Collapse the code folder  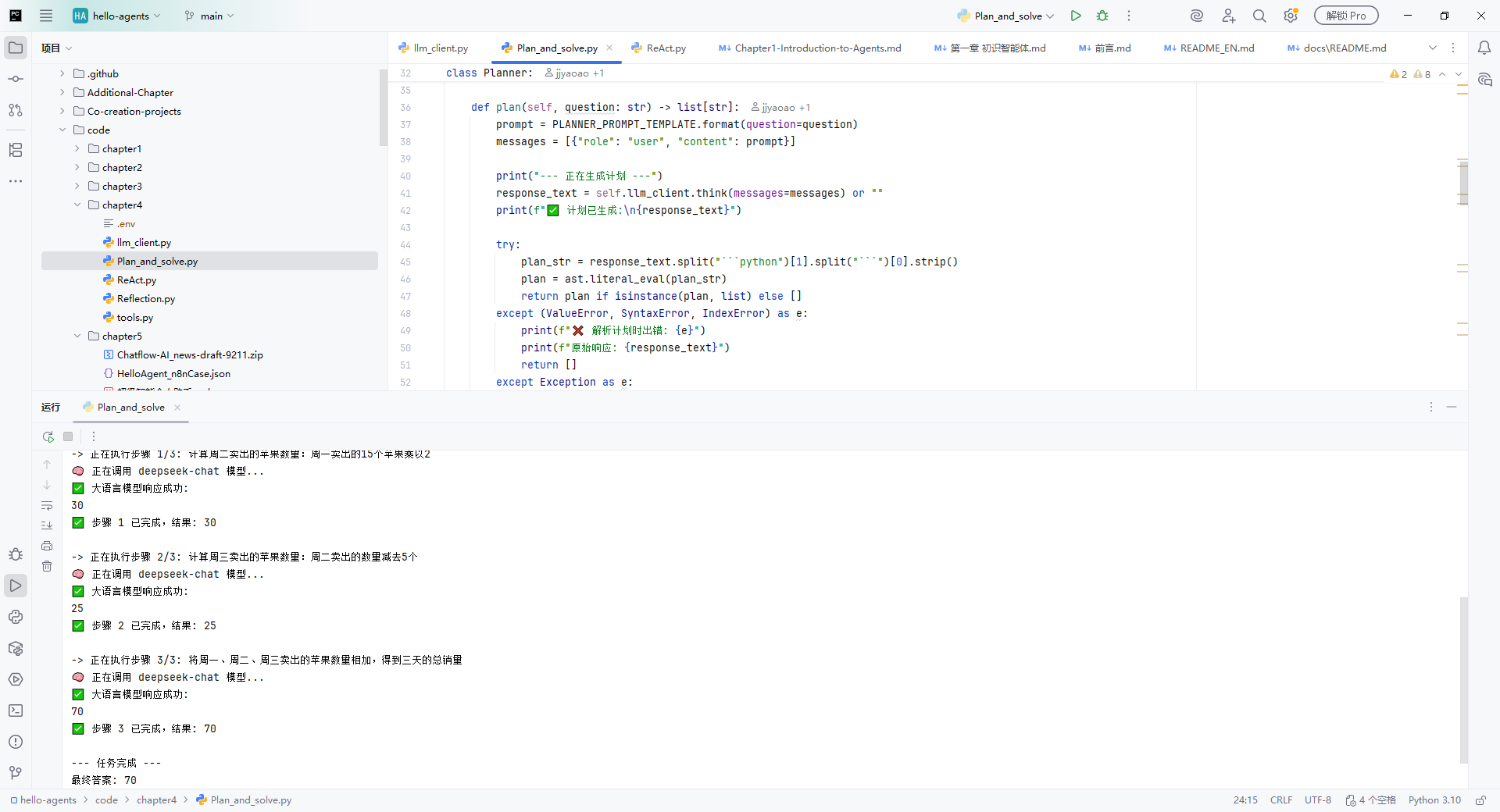(x=62, y=130)
